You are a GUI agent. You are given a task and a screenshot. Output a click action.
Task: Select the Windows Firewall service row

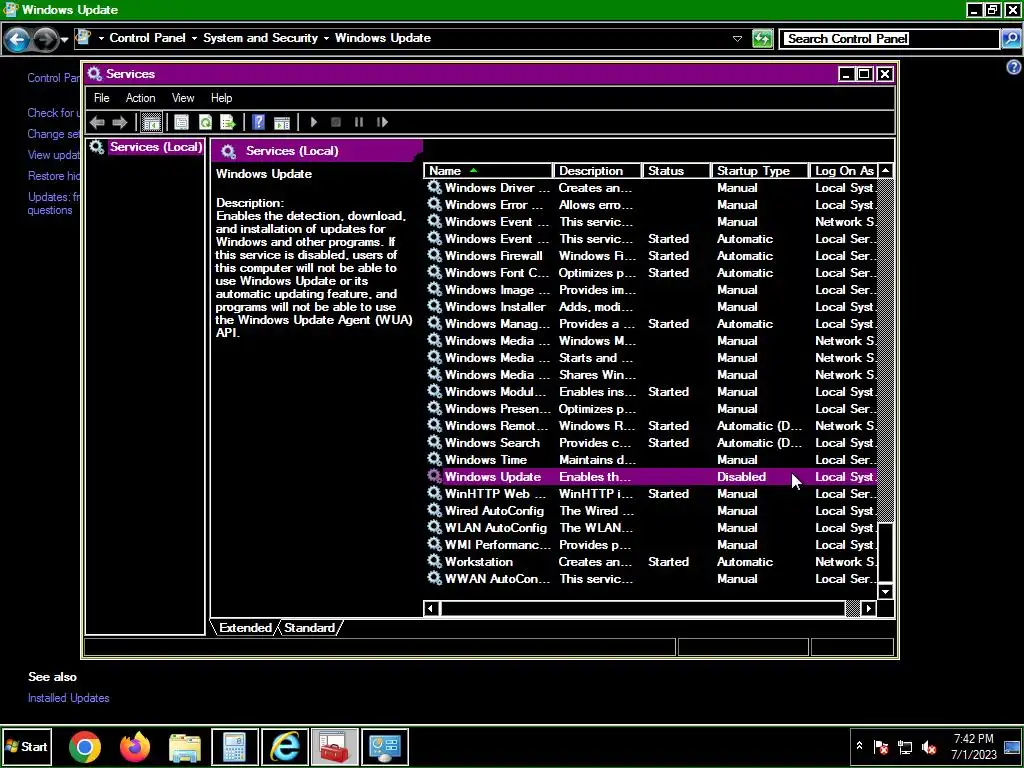pyautogui.click(x=650, y=256)
